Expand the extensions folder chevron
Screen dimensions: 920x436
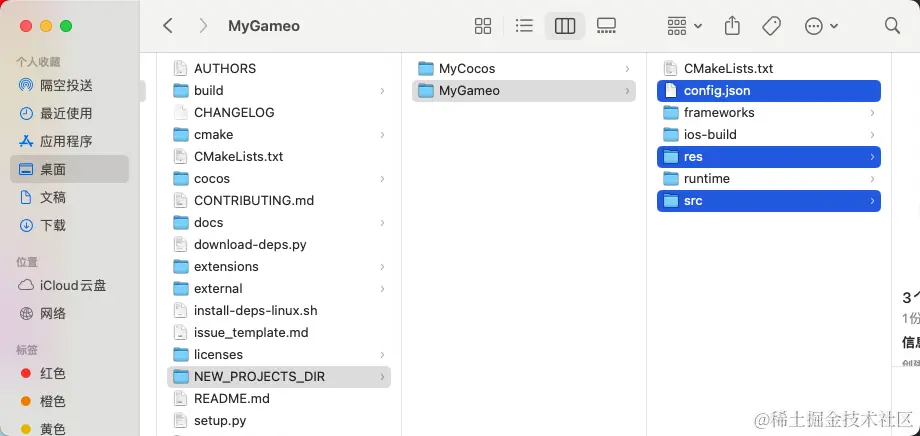382,266
